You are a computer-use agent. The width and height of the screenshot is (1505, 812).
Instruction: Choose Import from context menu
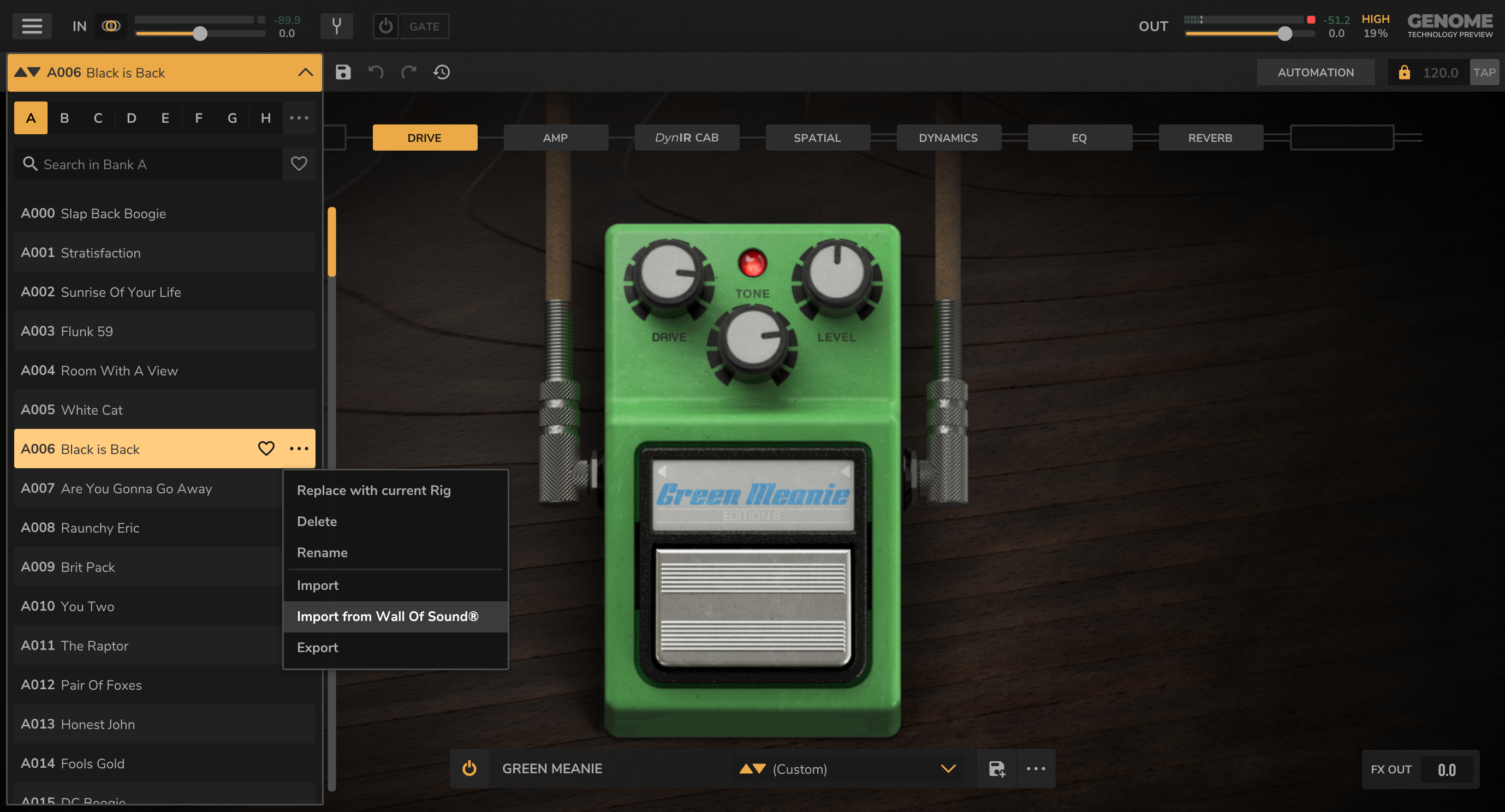point(396,586)
